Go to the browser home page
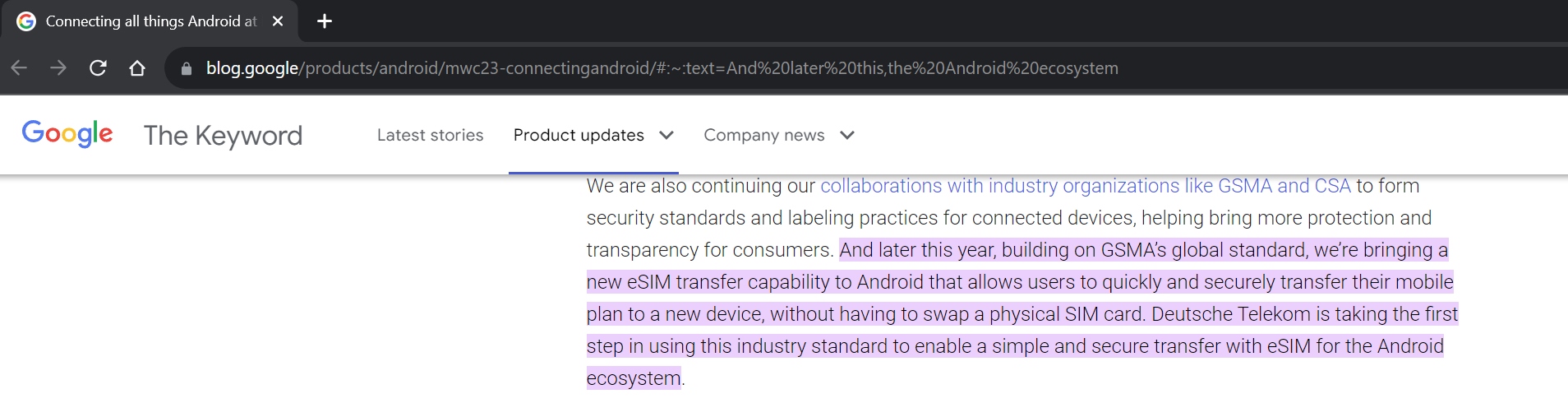The image size is (1568, 403). pos(137,68)
